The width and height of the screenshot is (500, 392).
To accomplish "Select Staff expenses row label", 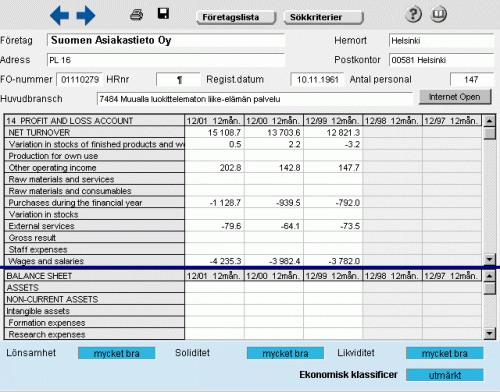I will tap(94, 249).
